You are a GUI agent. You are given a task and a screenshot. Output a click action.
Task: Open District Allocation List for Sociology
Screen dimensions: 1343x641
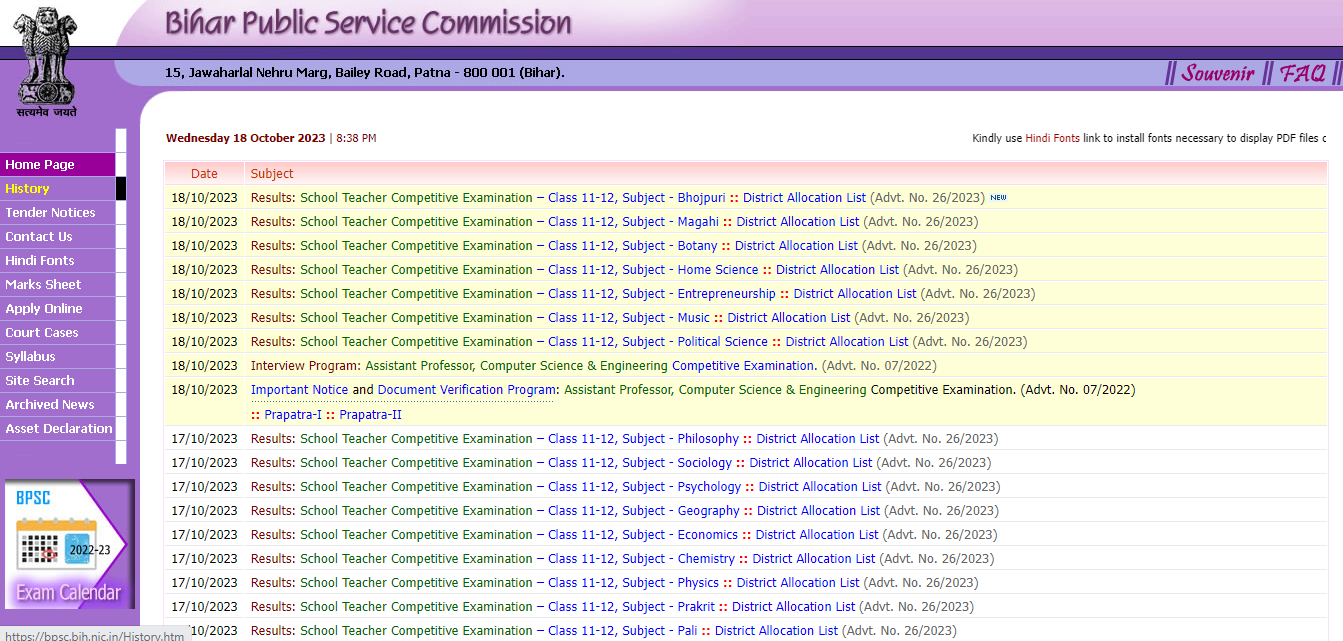tap(811, 463)
